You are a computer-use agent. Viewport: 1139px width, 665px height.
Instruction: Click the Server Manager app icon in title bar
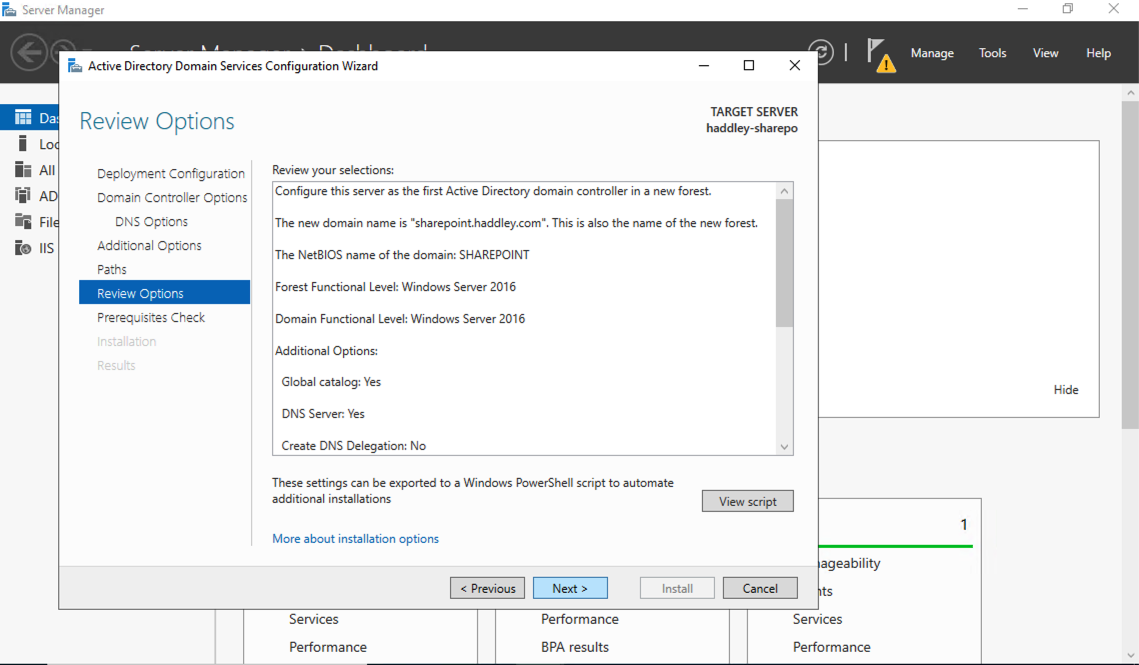pyautogui.click(x=9, y=9)
